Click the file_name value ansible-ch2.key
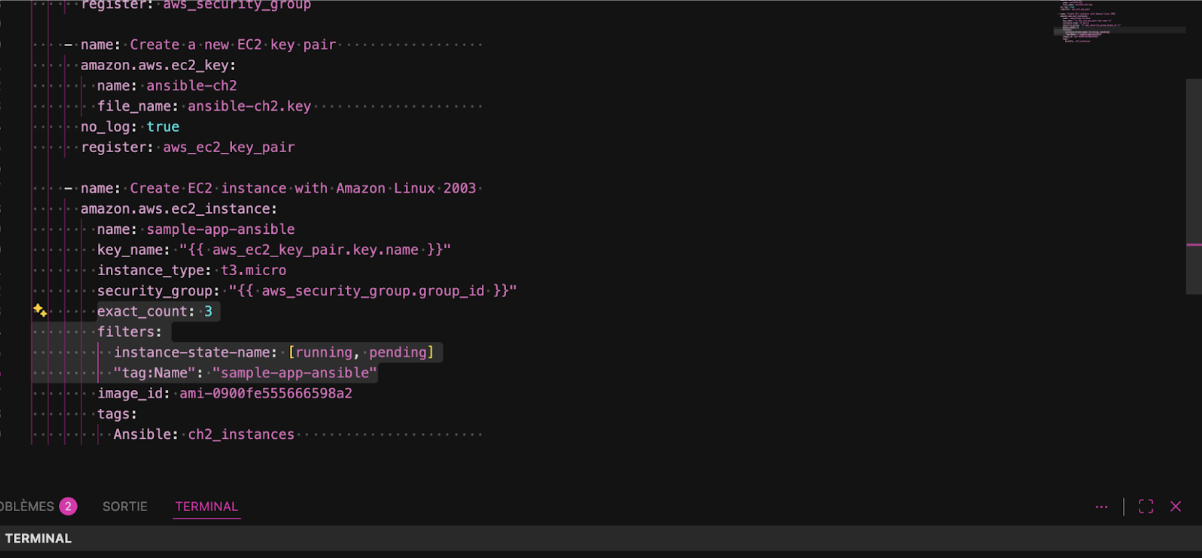1202x558 pixels. point(249,106)
